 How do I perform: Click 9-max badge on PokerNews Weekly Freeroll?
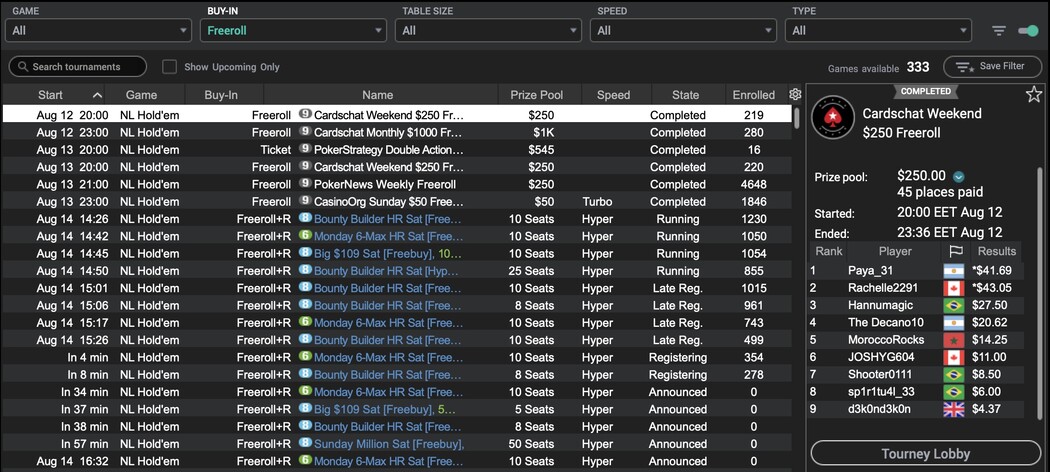point(305,184)
